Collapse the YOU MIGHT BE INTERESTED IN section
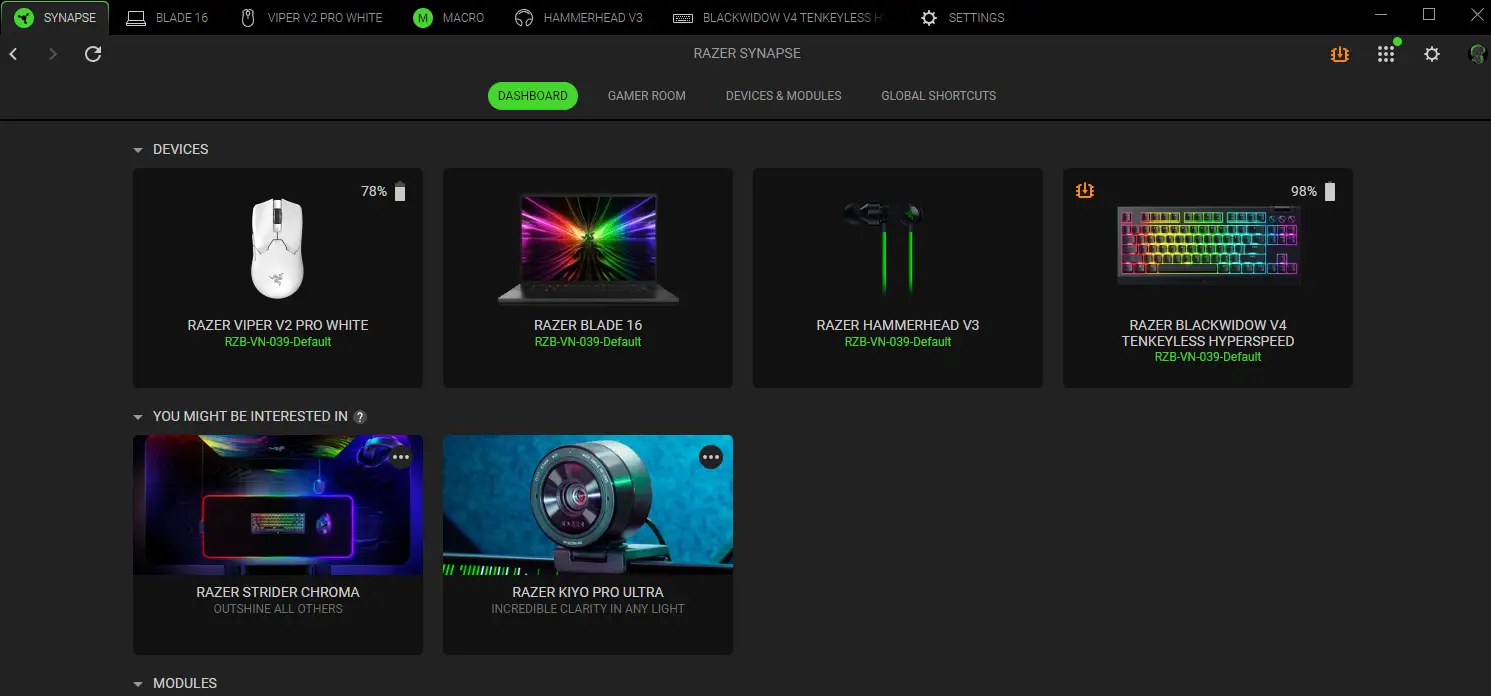 pyautogui.click(x=138, y=416)
